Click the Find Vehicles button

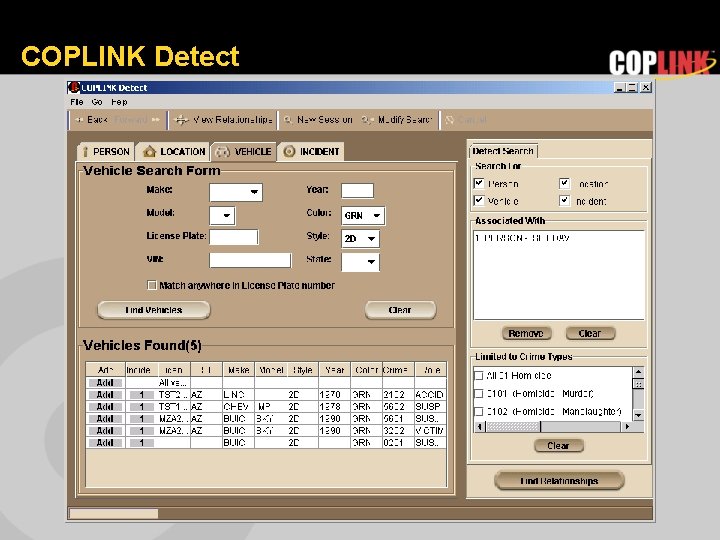pyautogui.click(x=154, y=310)
